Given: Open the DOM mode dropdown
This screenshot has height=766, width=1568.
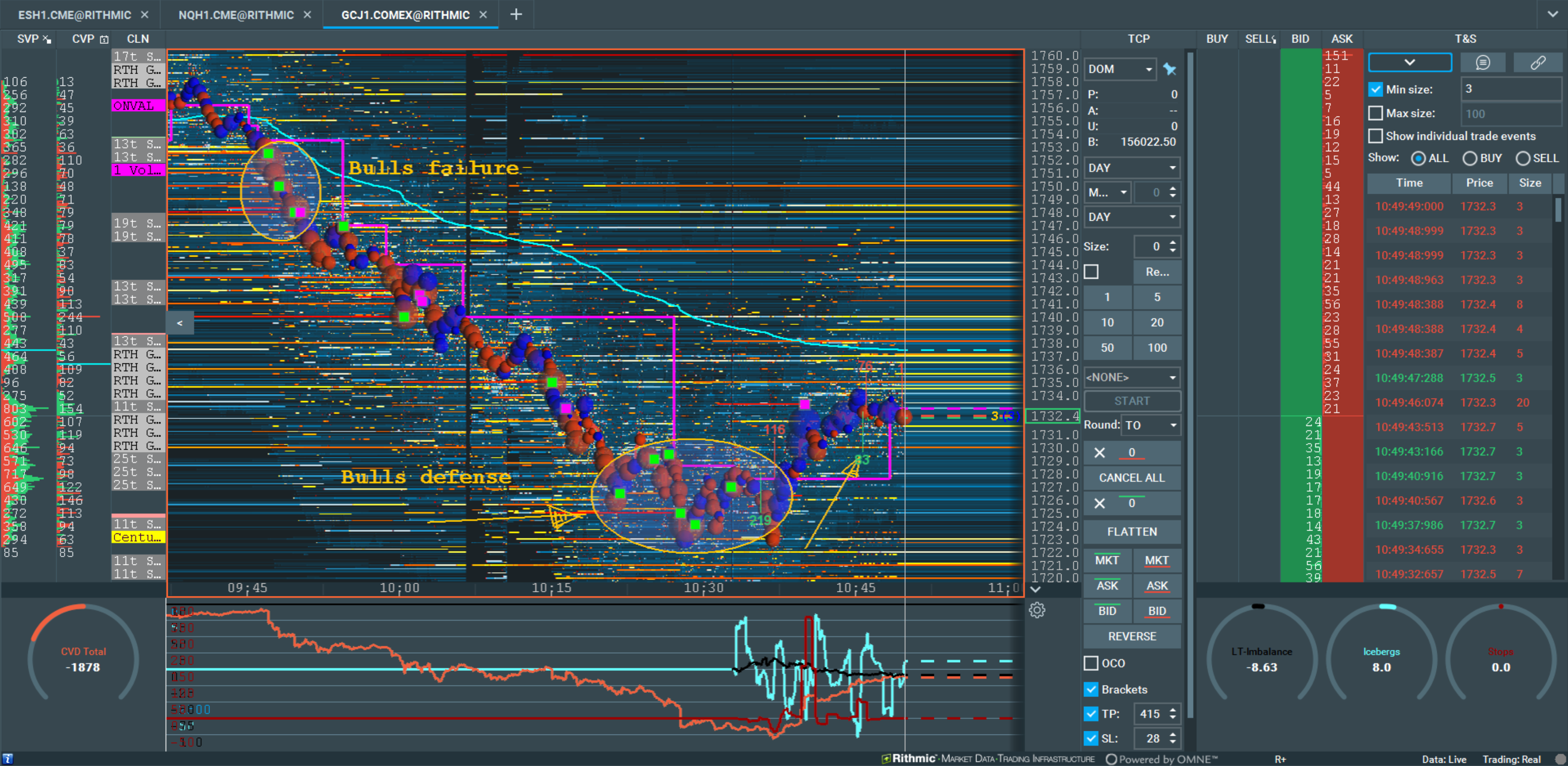Looking at the screenshot, I should (1120, 69).
